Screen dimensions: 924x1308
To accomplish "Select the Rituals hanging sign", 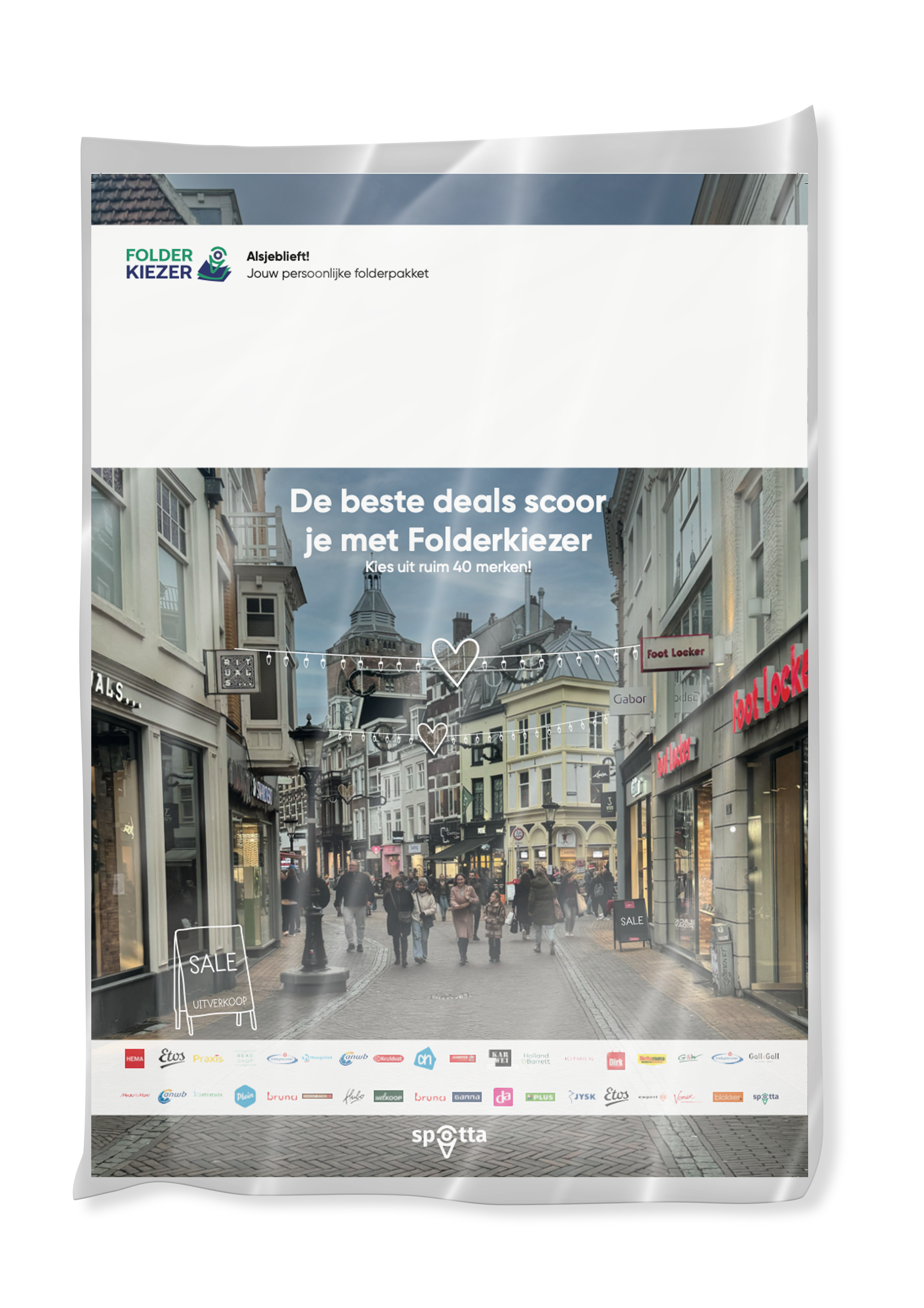I will (x=236, y=672).
